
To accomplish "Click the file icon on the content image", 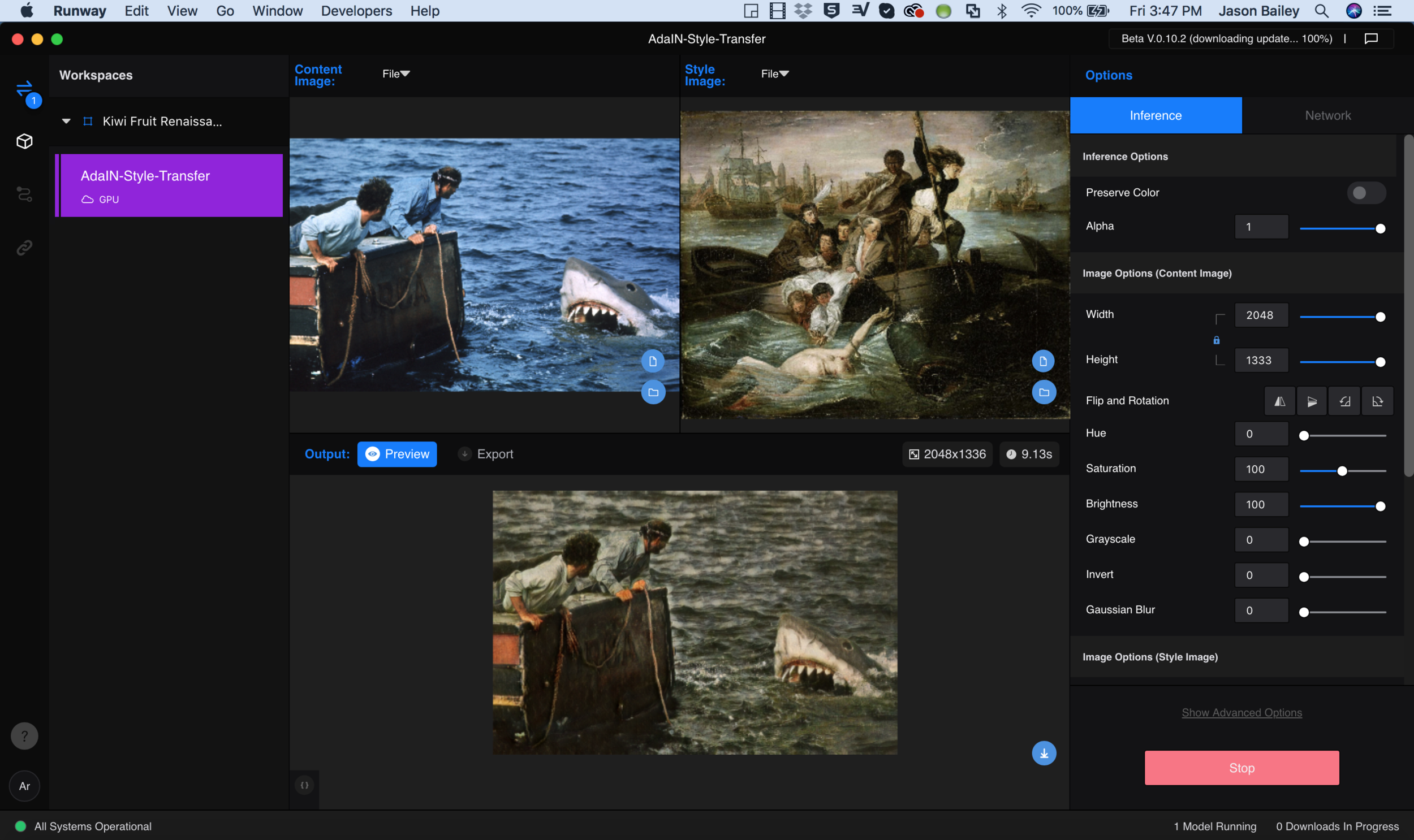I will pyautogui.click(x=653, y=361).
